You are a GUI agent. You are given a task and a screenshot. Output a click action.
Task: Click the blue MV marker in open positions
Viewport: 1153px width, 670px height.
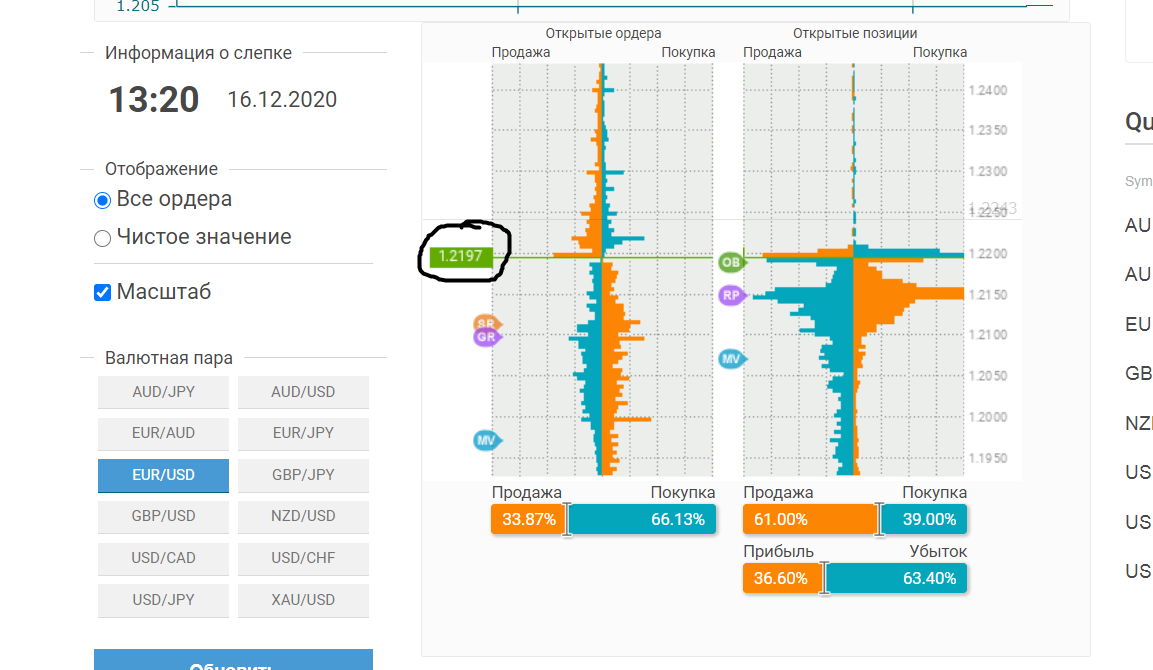(x=732, y=359)
